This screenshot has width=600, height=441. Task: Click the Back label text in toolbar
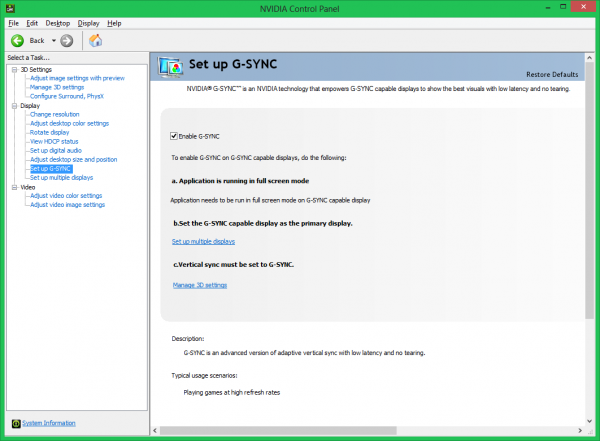[37, 41]
